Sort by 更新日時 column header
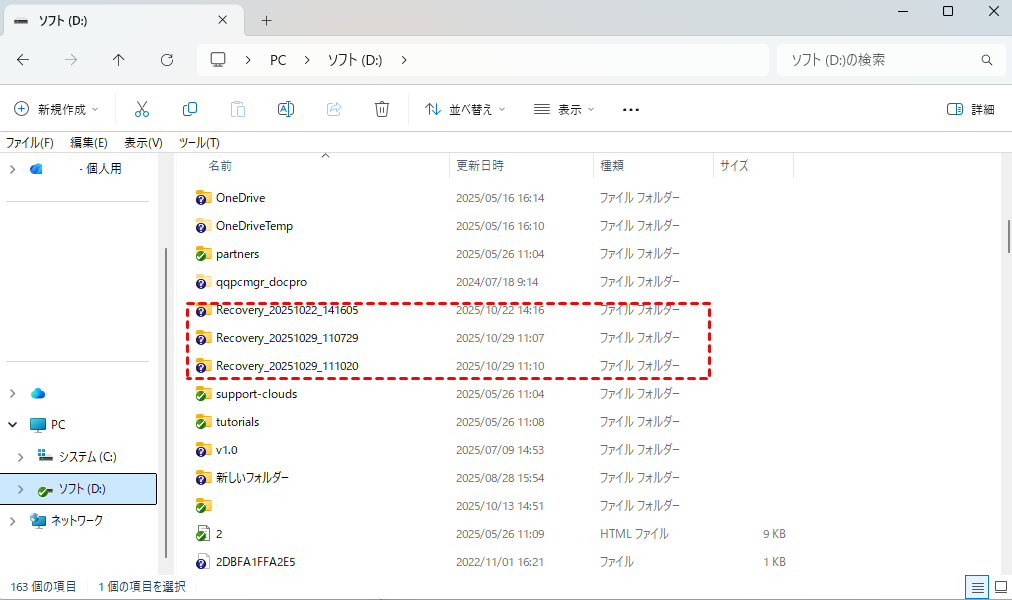 [480, 166]
